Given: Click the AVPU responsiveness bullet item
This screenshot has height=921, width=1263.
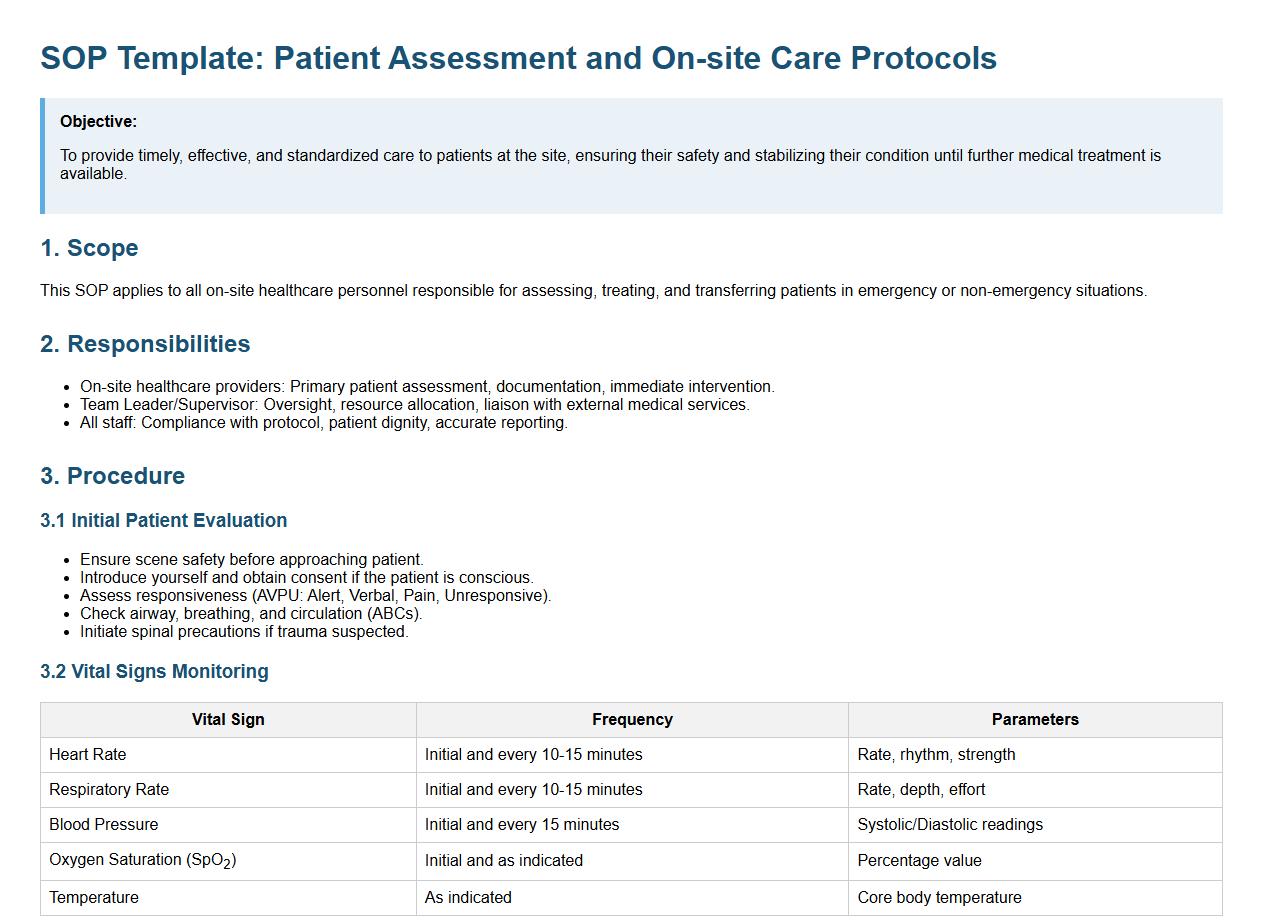Looking at the screenshot, I should 315,596.
